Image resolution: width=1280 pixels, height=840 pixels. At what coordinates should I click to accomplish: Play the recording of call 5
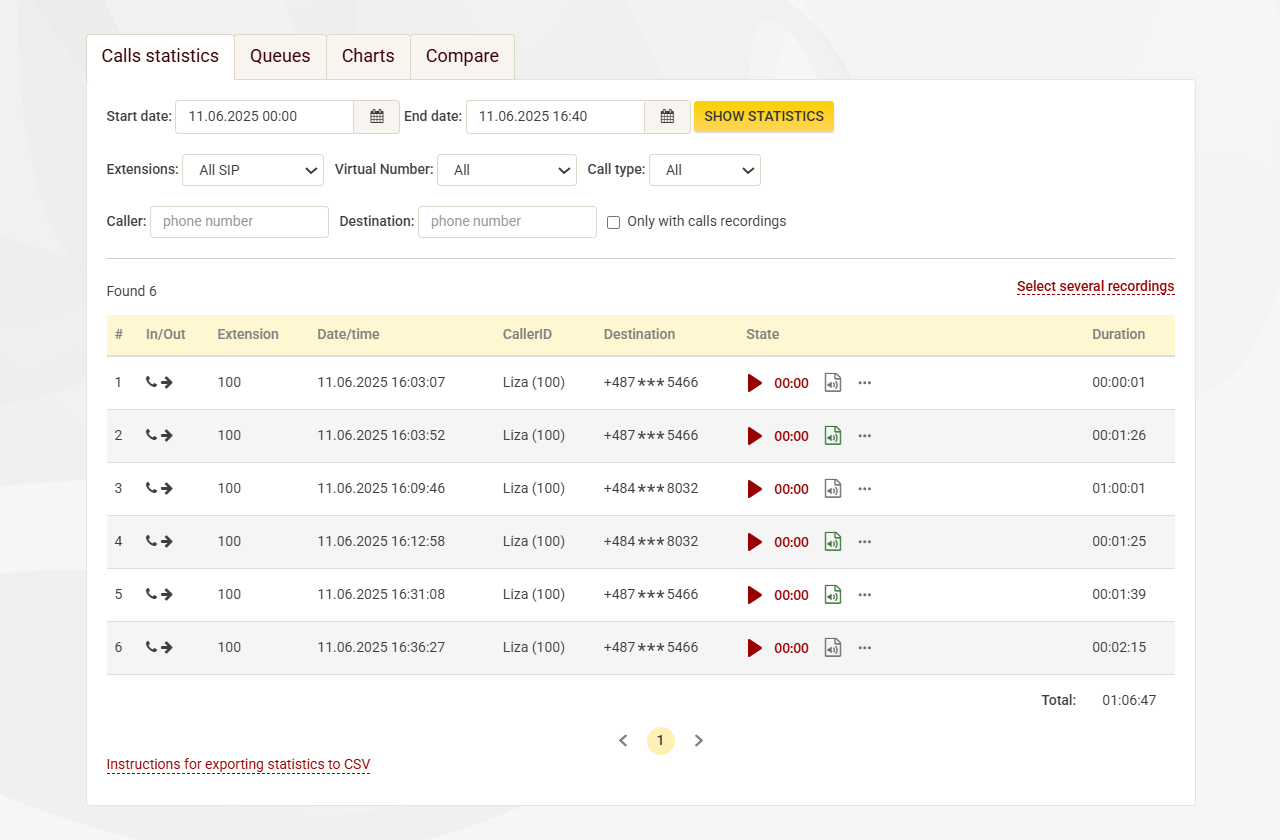tap(755, 594)
